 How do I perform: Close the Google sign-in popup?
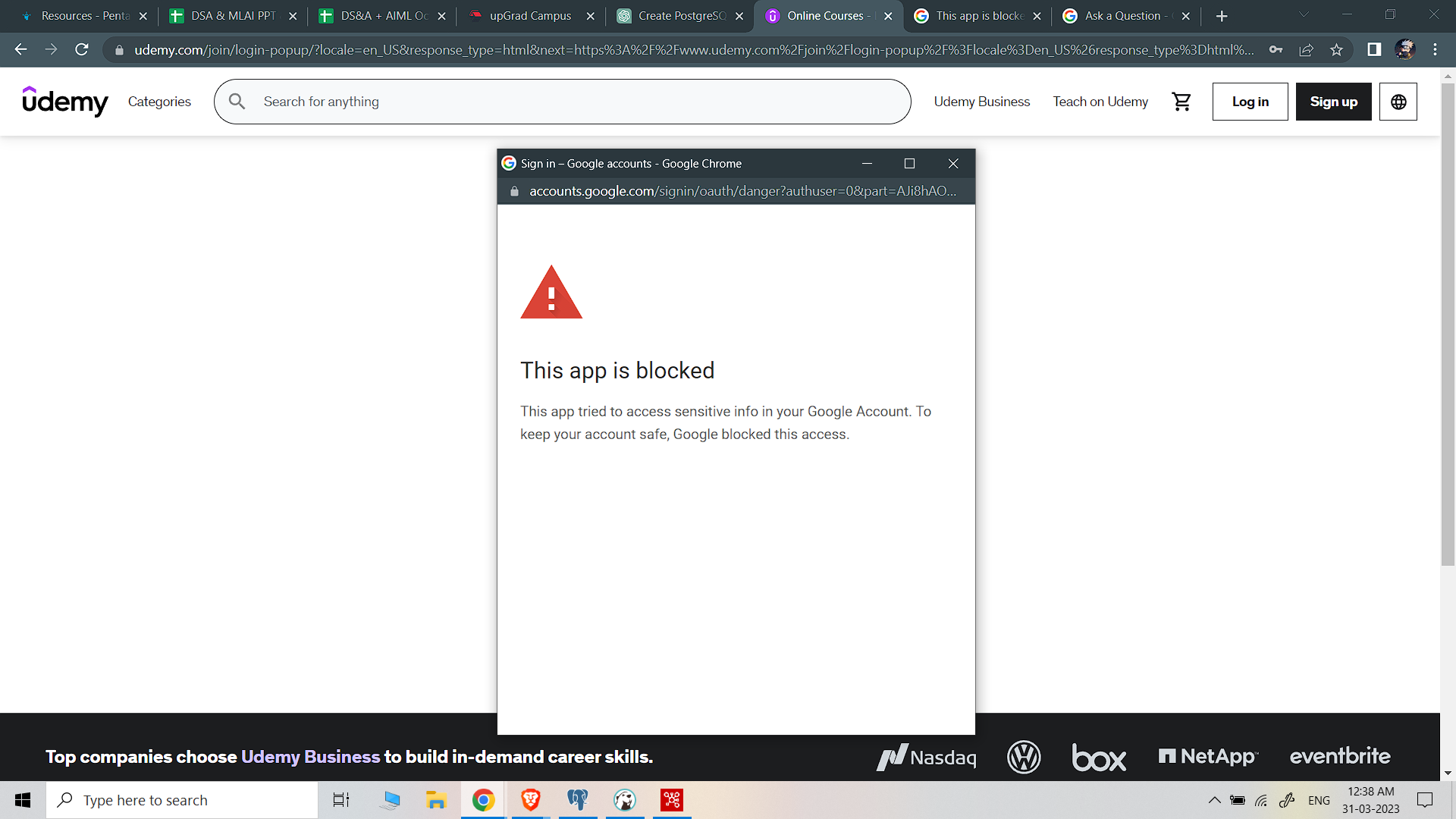pos(953,164)
